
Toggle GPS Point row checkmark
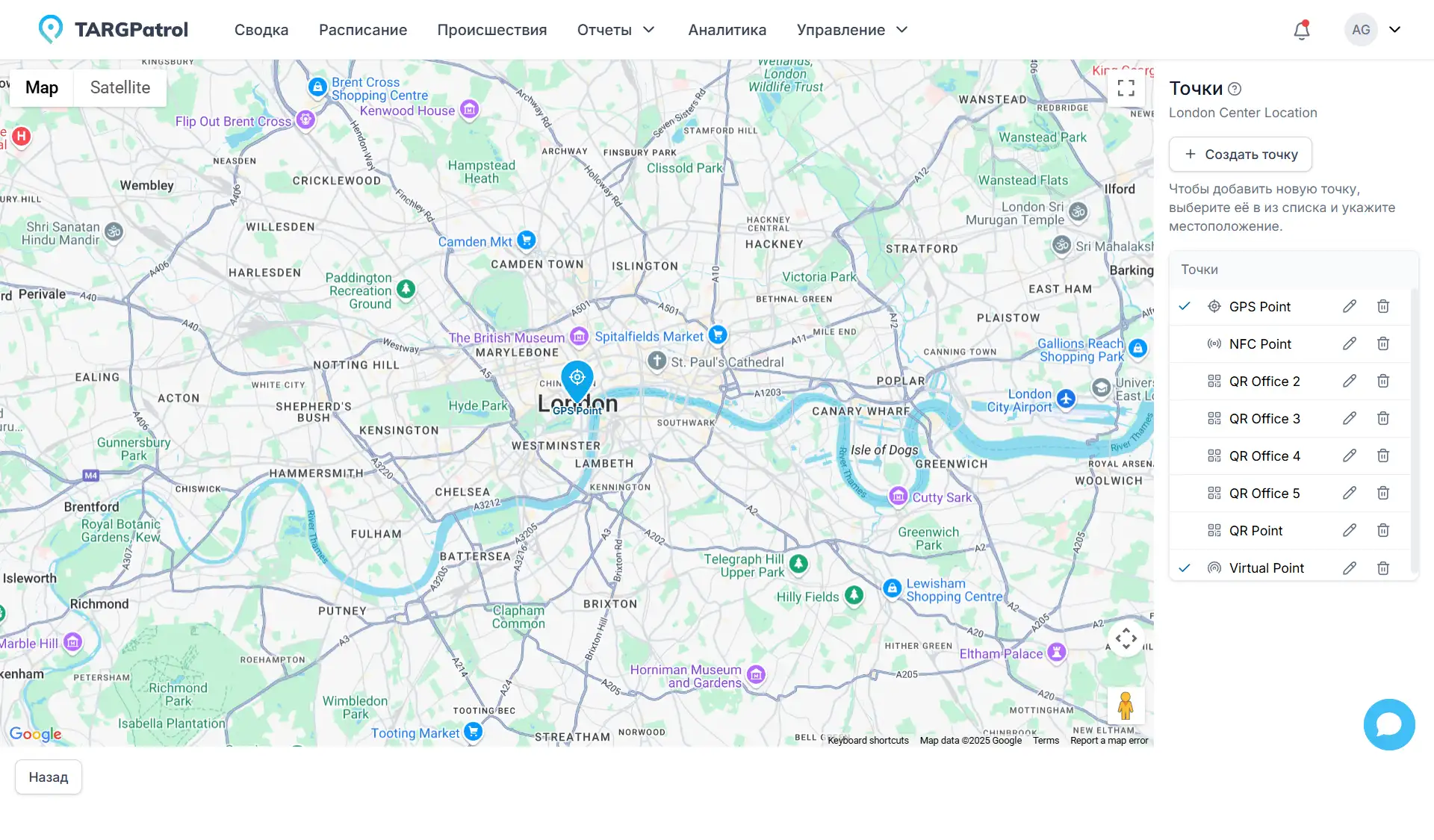pos(1185,307)
